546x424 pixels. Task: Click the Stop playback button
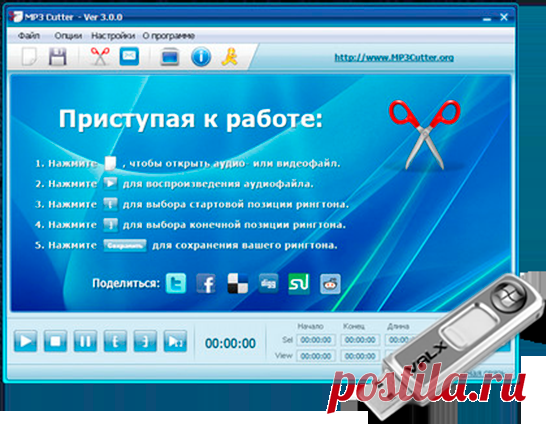[55, 341]
